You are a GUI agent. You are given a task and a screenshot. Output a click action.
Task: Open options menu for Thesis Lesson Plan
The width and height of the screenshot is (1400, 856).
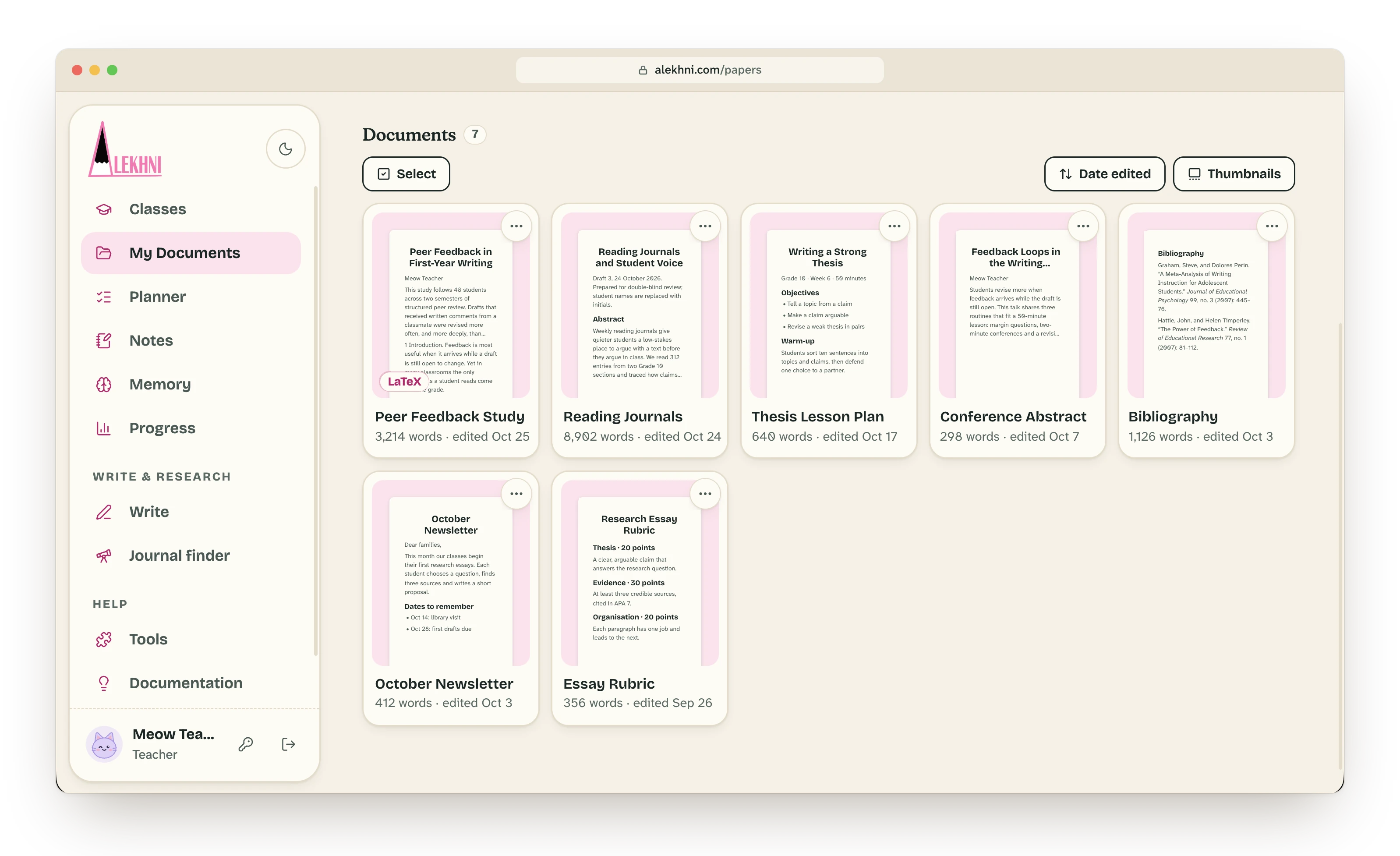(x=894, y=226)
